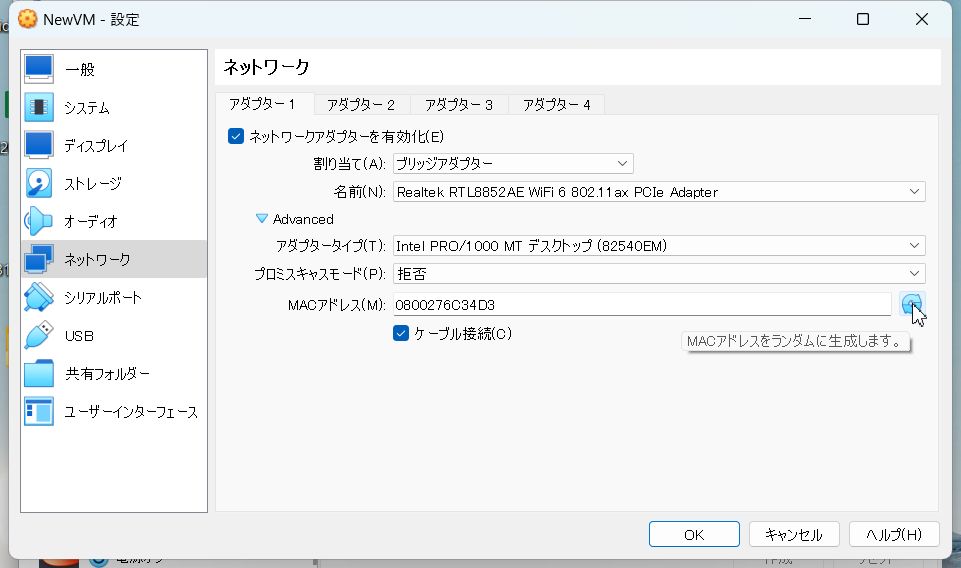961x568 pixels.
Task: Select the システム (System) chip icon
Action: point(39,107)
